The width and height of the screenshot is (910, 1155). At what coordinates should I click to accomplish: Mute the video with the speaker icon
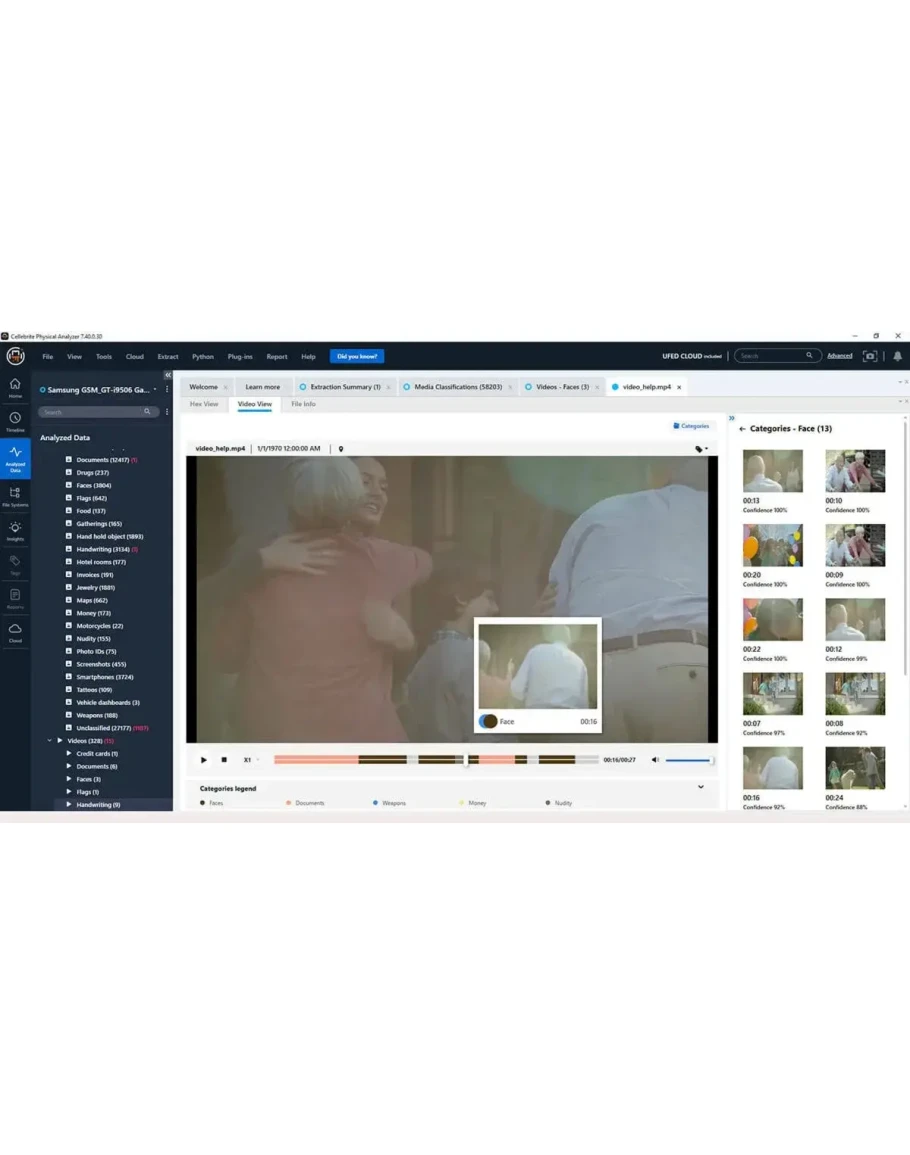pos(655,760)
